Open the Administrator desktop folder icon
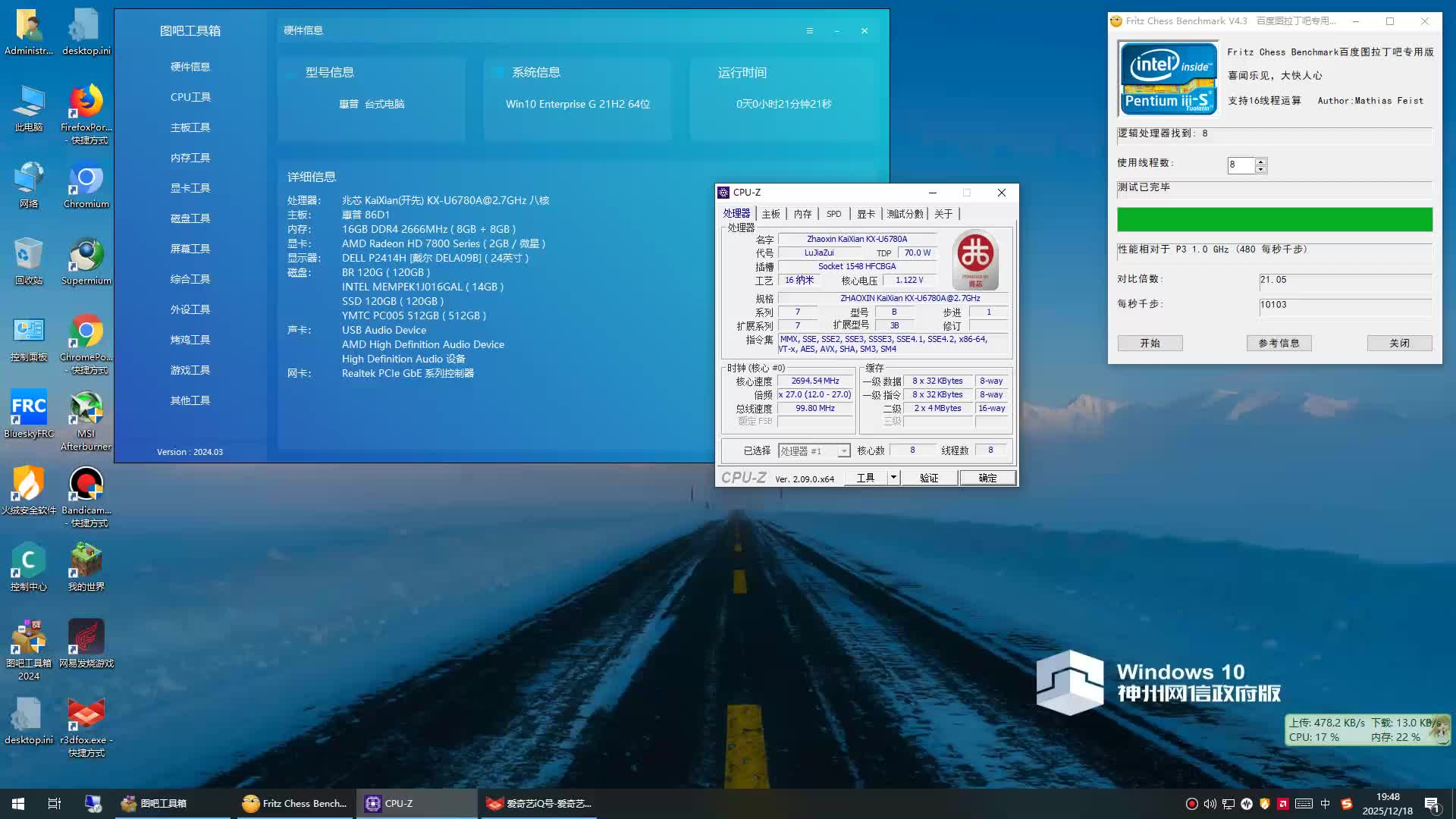 pos(29,32)
